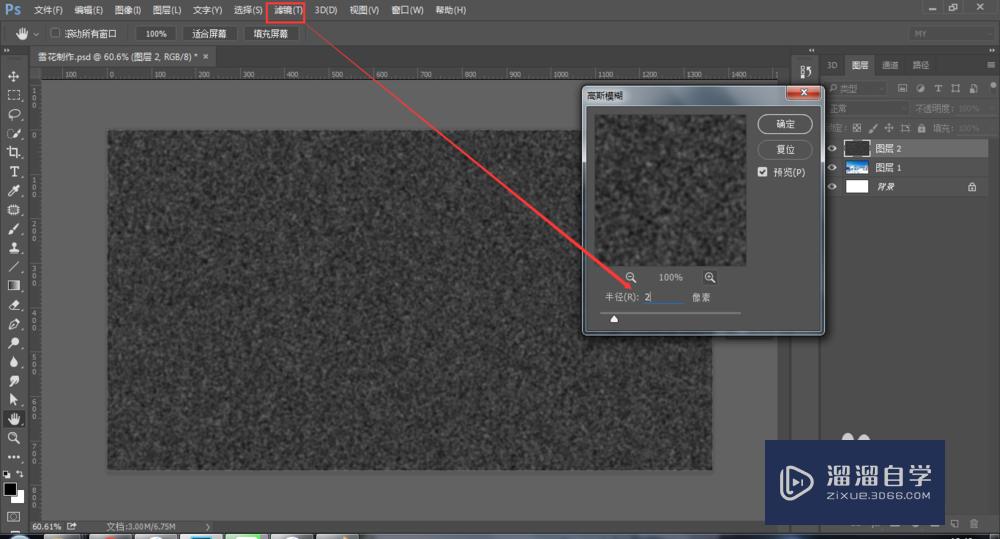Switch to the 通道 channels tab
1000x539 pixels.
(890, 65)
